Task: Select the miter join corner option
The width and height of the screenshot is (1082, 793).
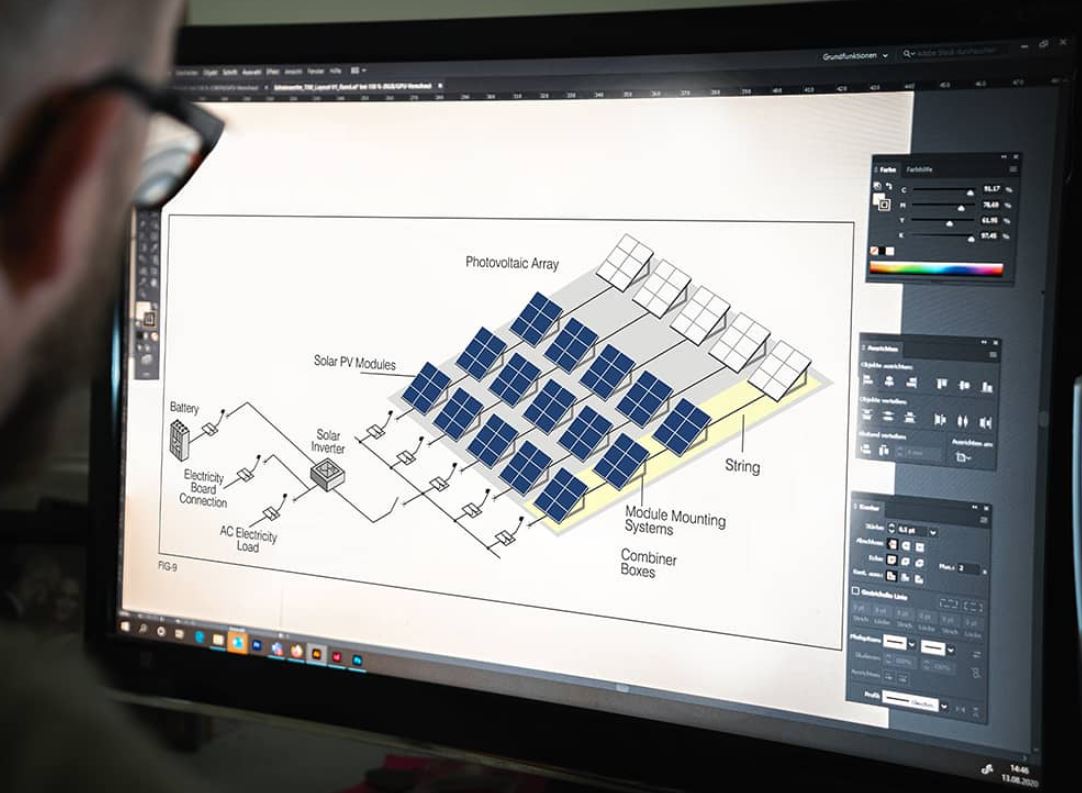Action: [892, 560]
